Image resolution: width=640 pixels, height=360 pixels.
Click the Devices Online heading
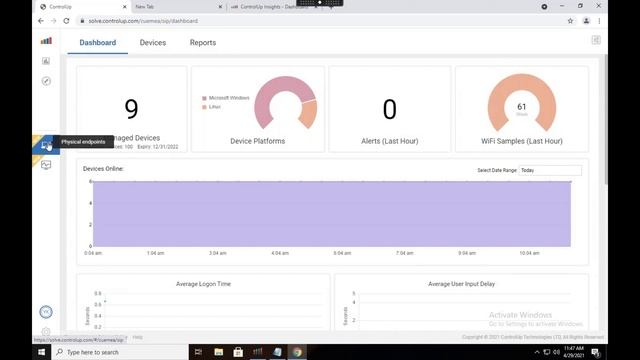tap(103, 169)
